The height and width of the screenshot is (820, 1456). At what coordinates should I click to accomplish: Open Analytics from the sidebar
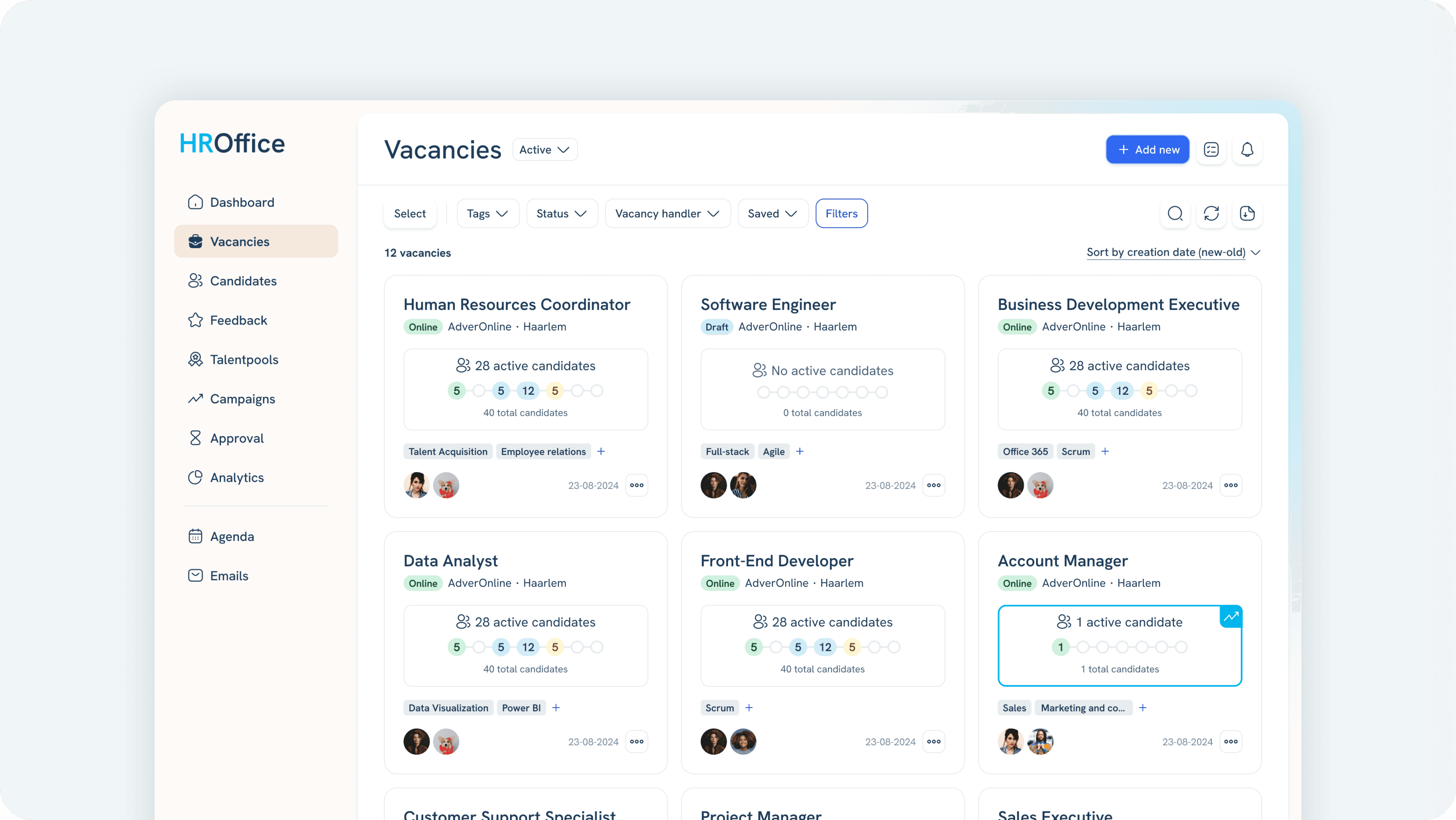[x=237, y=477]
